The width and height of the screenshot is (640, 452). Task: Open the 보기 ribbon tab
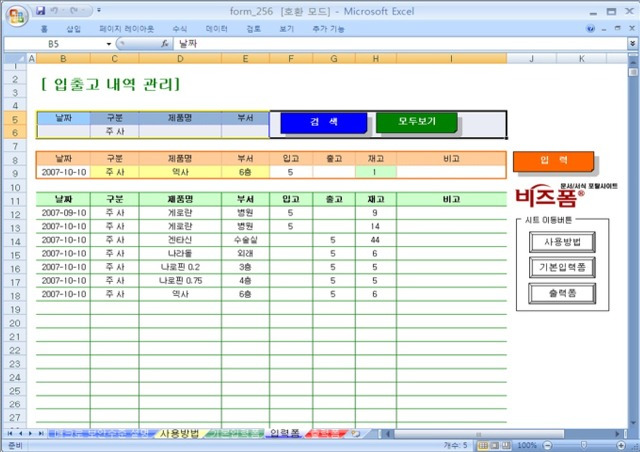(287, 29)
